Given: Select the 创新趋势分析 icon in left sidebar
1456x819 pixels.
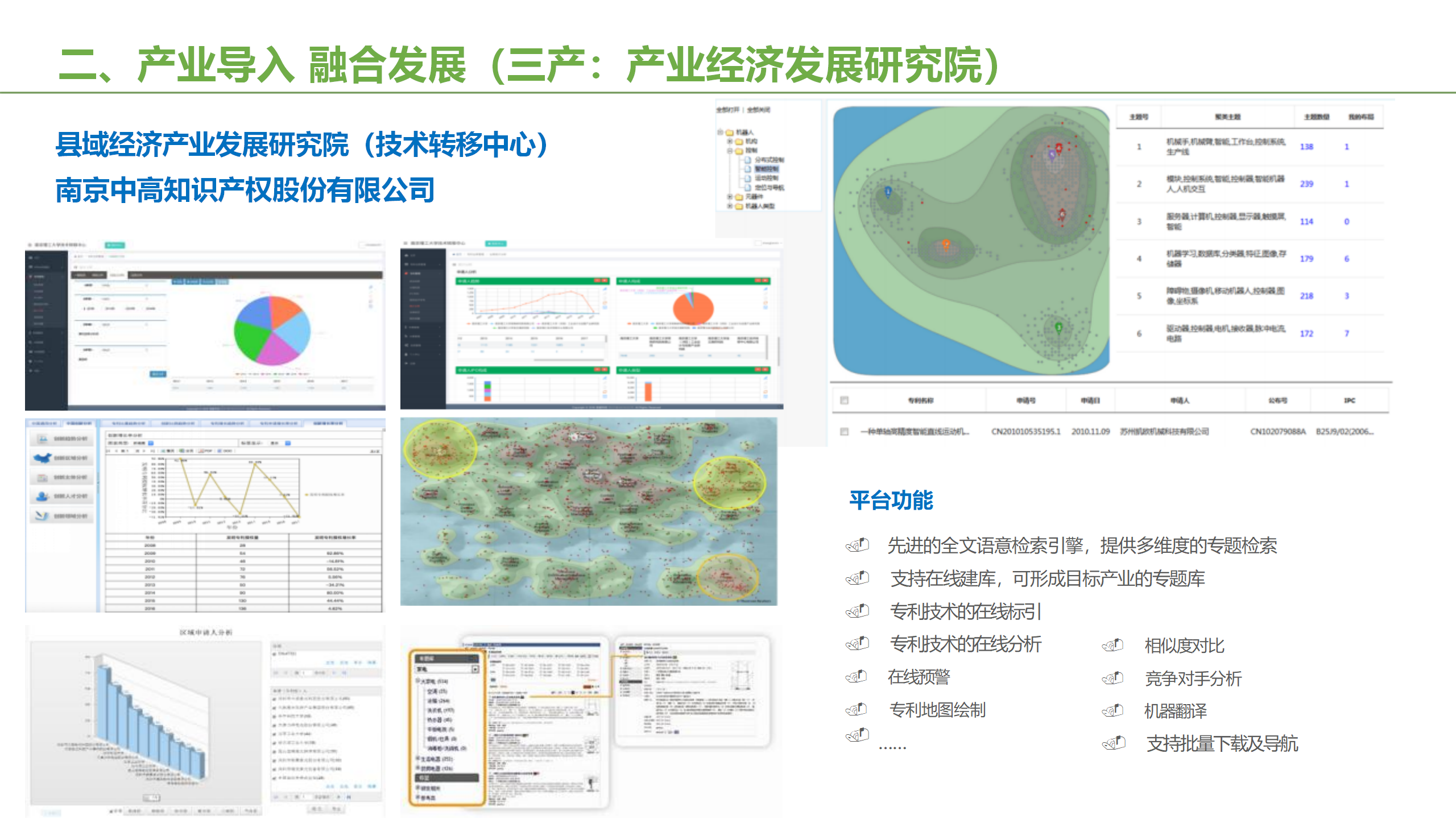Looking at the screenshot, I should coord(42,439).
